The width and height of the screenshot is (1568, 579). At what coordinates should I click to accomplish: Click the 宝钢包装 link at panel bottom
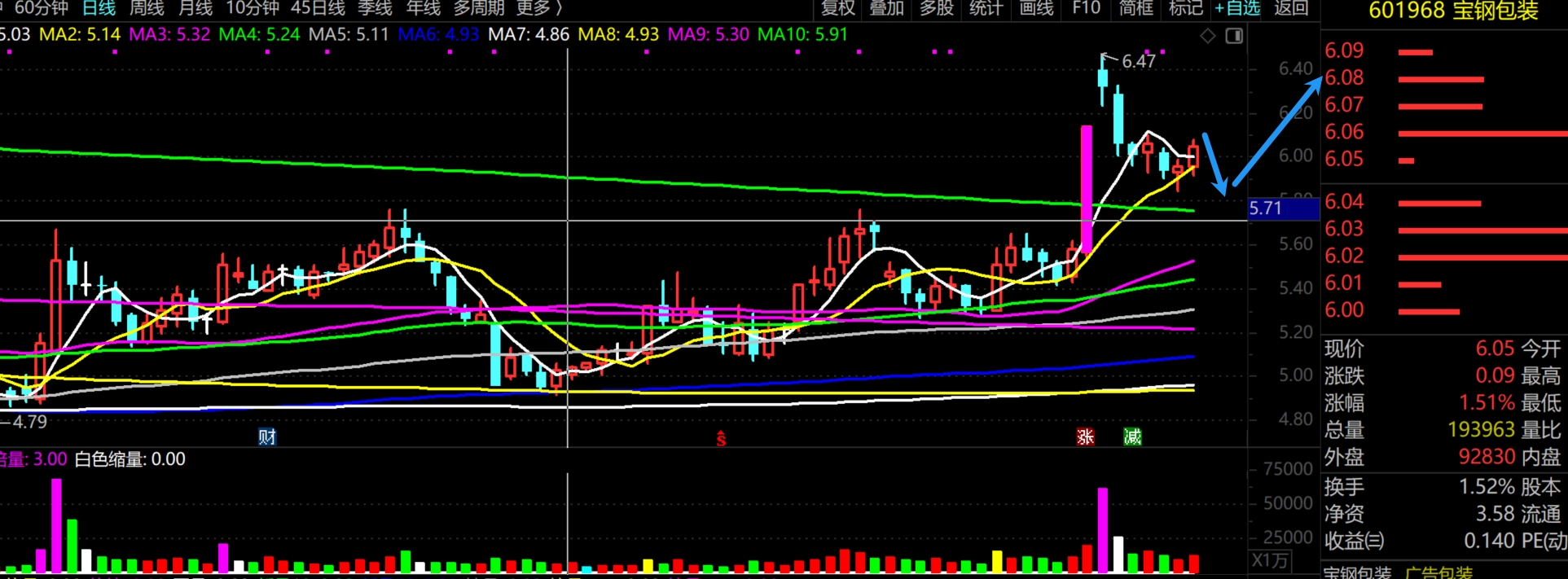coord(1357,572)
